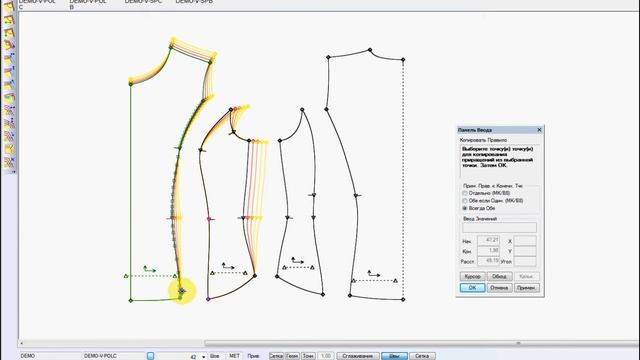Screen dimensions: 640x360
Task: Confirm with the OK button
Action: pos(472,288)
